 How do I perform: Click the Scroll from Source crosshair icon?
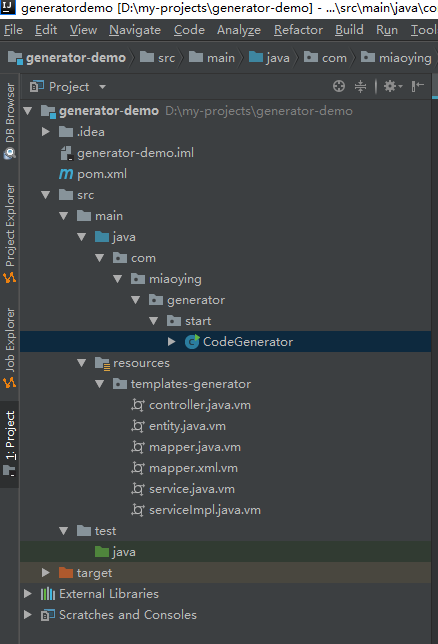click(339, 86)
